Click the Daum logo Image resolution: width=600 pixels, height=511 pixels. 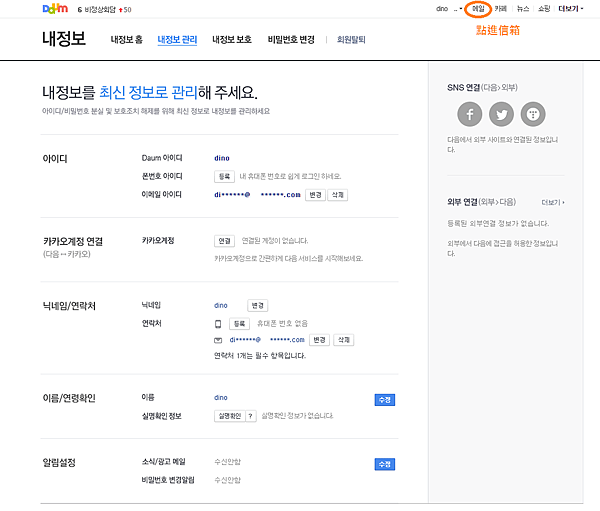point(55,8)
